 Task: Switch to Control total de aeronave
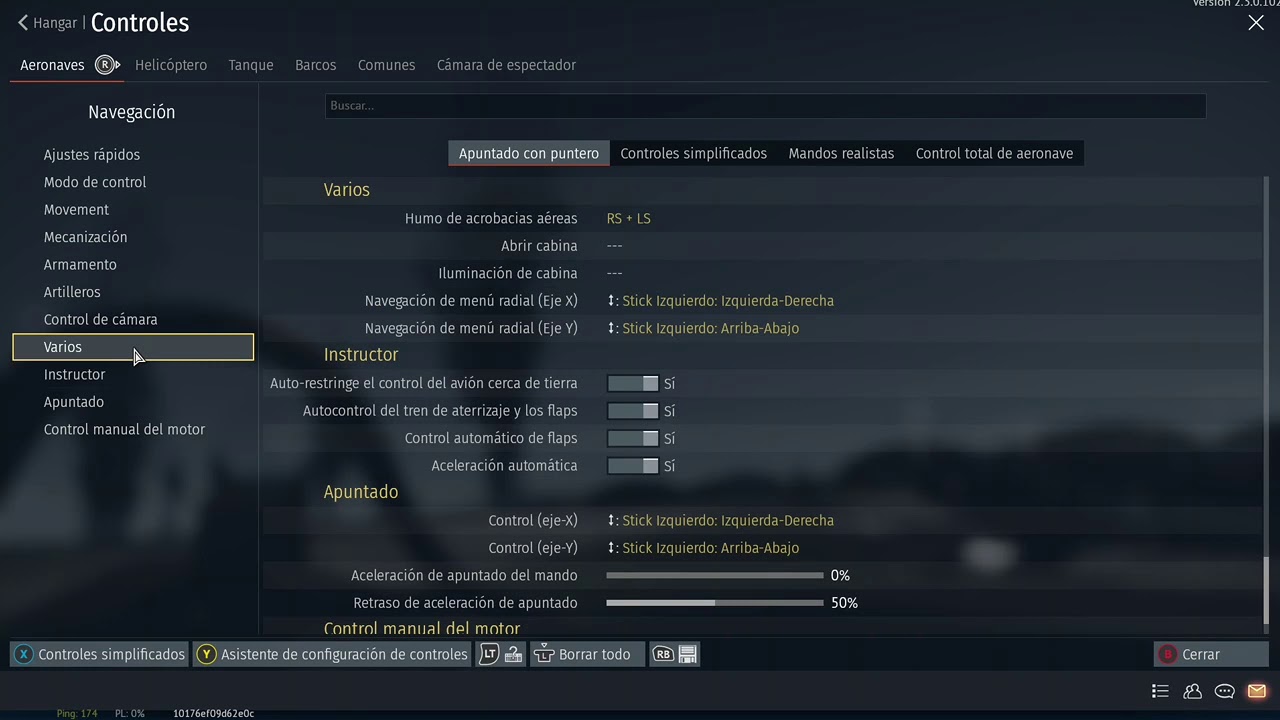(994, 153)
